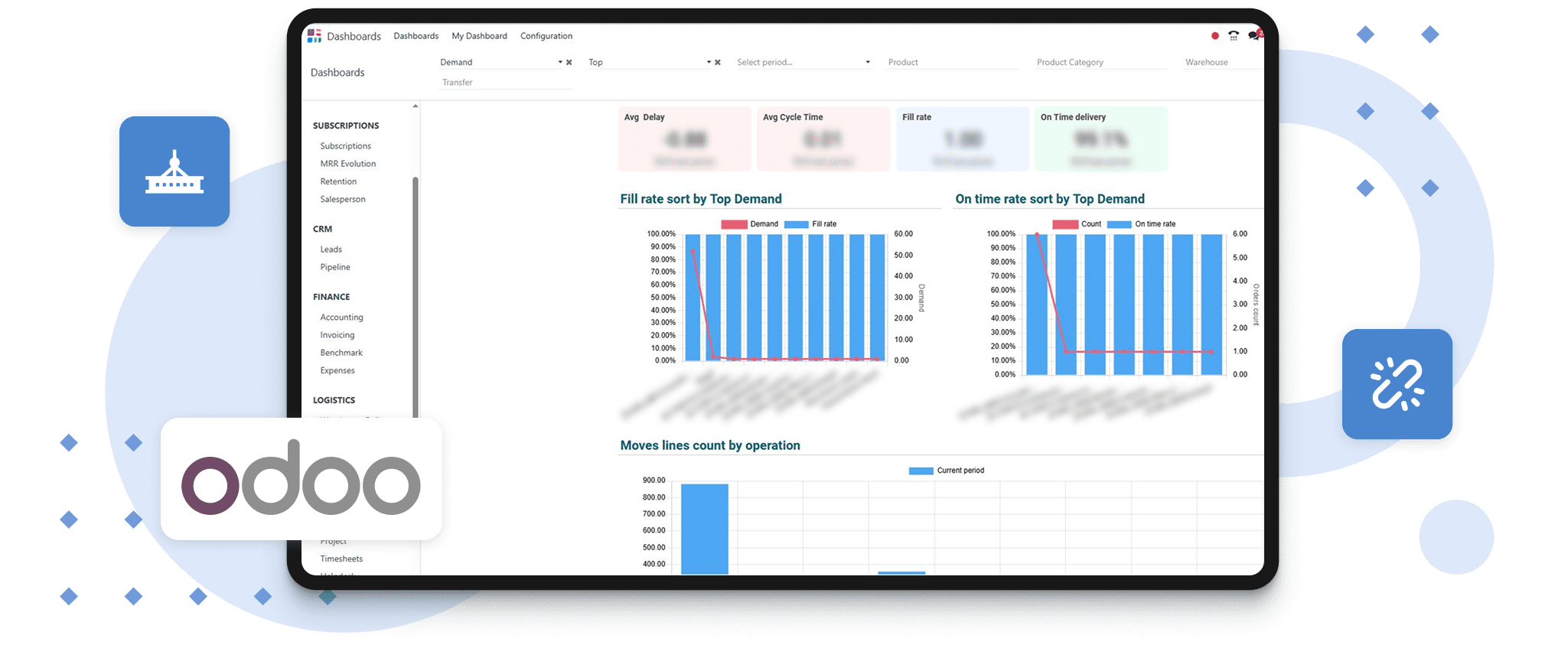Screen dimensions: 1568x645
Task: Toggle Demand series red legend swatch
Action: 734,224
